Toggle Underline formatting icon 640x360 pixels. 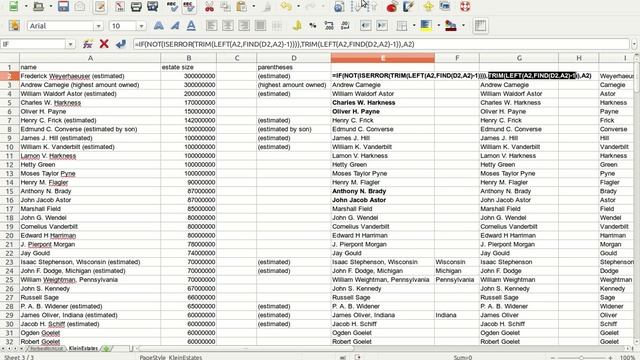pyautogui.click(x=191, y=26)
